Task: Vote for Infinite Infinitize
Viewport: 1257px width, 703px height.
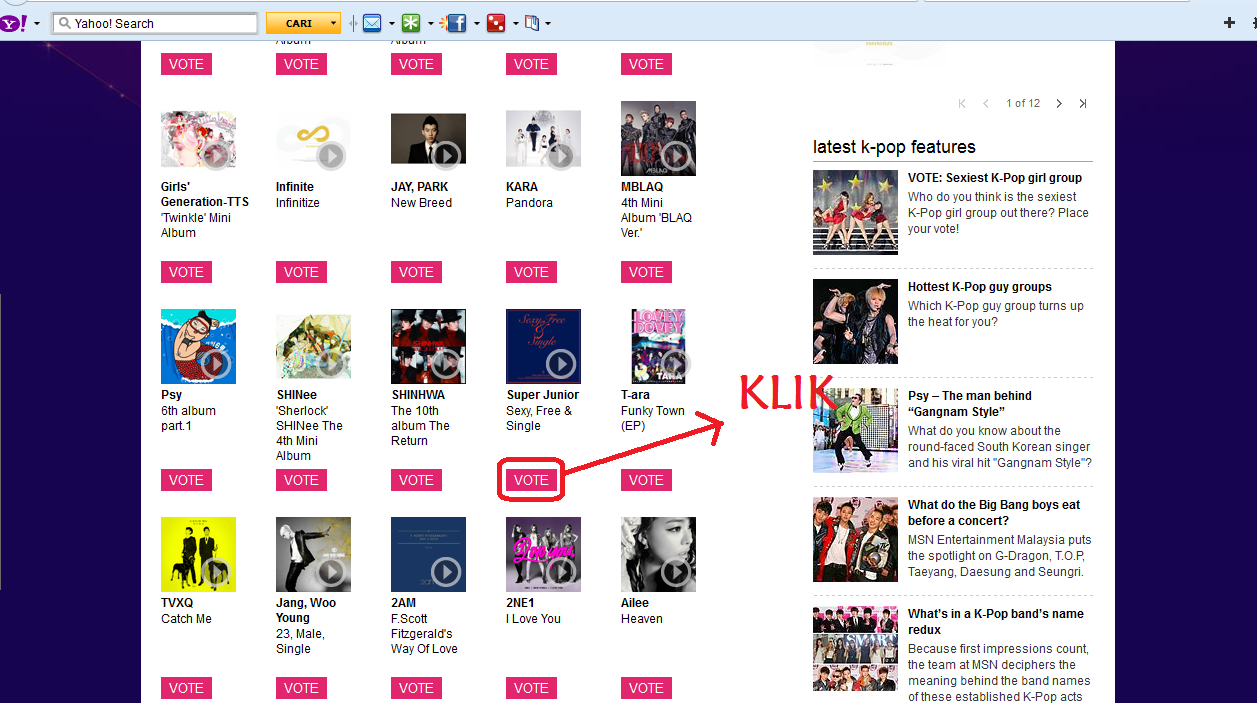Action: point(301,272)
